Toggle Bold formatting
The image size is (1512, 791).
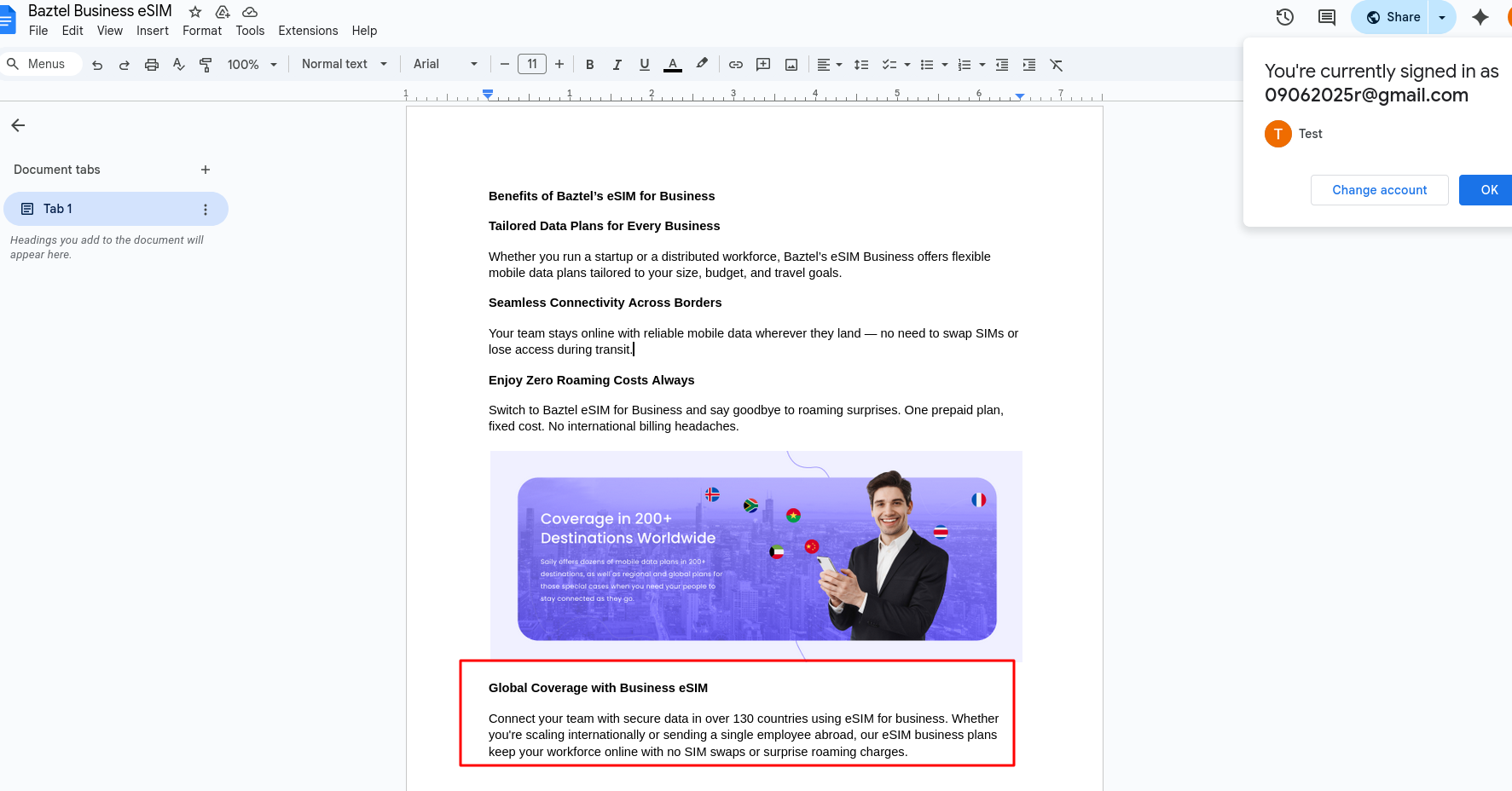click(x=589, y=65)
